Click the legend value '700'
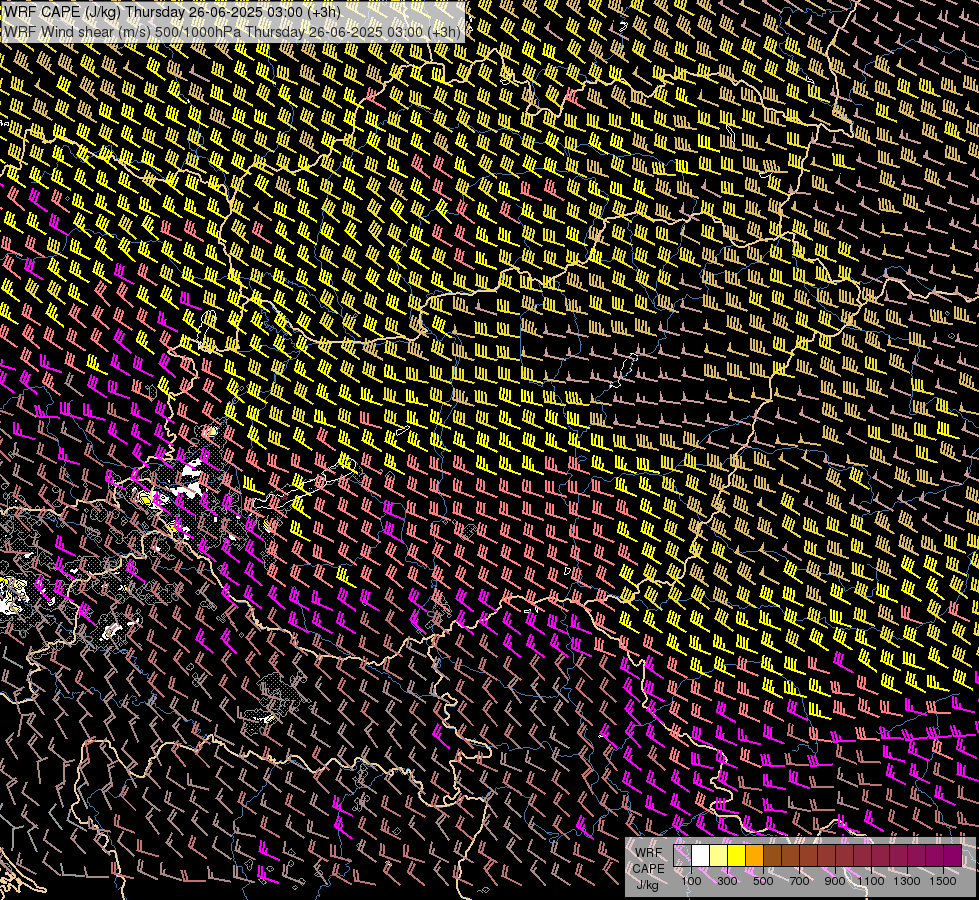The image size is (979, 900). point(799,881)
